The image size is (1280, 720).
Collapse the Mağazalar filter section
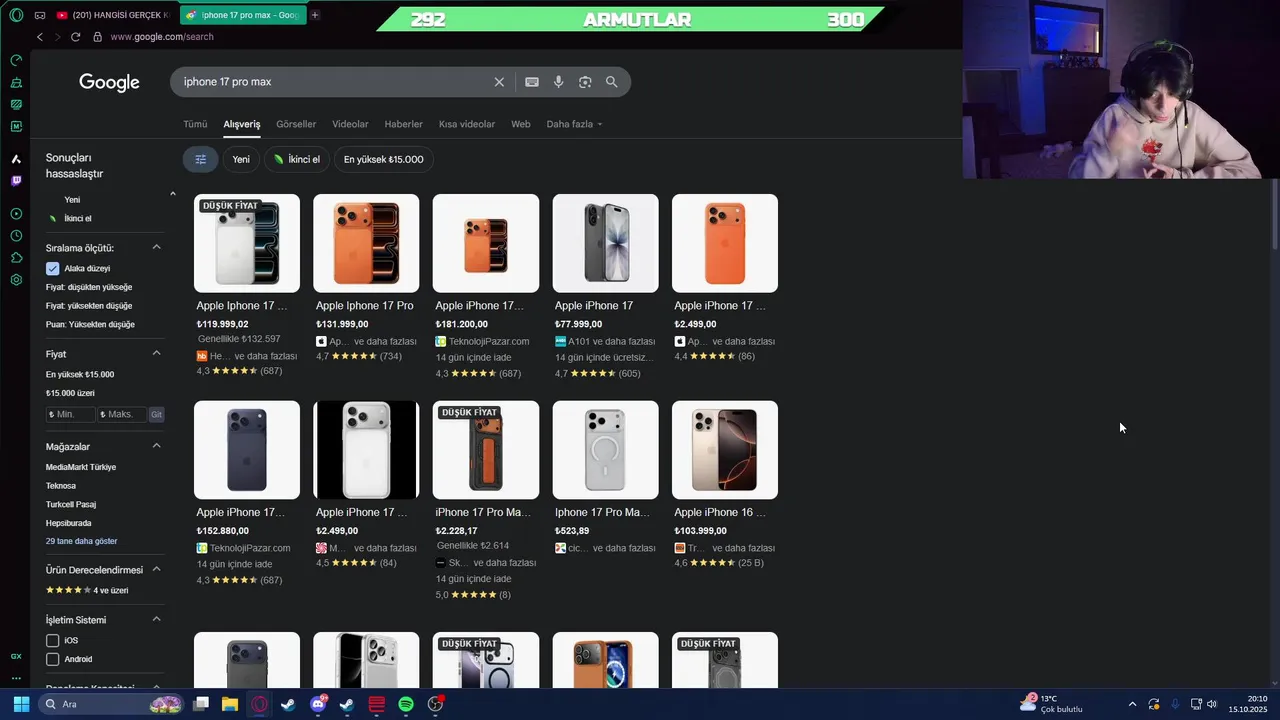click(x=156, y=446)
